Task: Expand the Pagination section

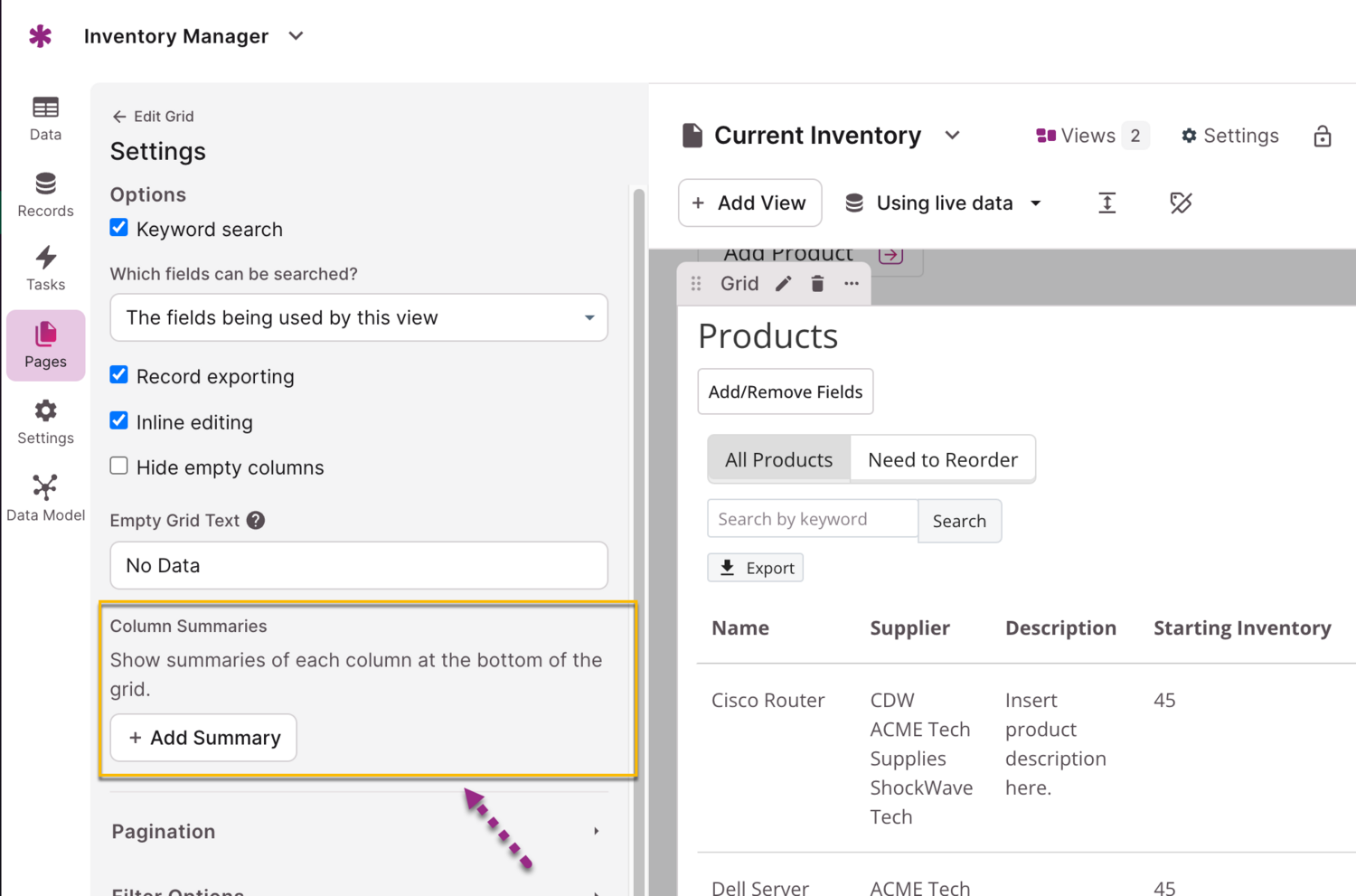Action: point(358,831)
